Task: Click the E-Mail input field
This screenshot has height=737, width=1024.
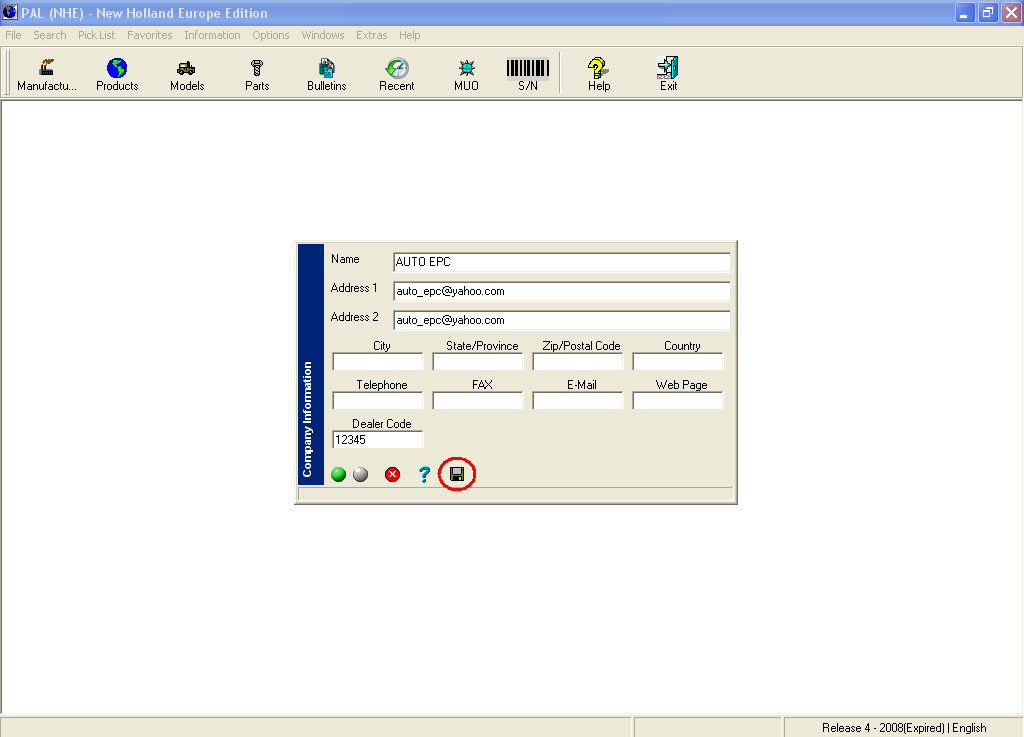Action: point(578,401)
